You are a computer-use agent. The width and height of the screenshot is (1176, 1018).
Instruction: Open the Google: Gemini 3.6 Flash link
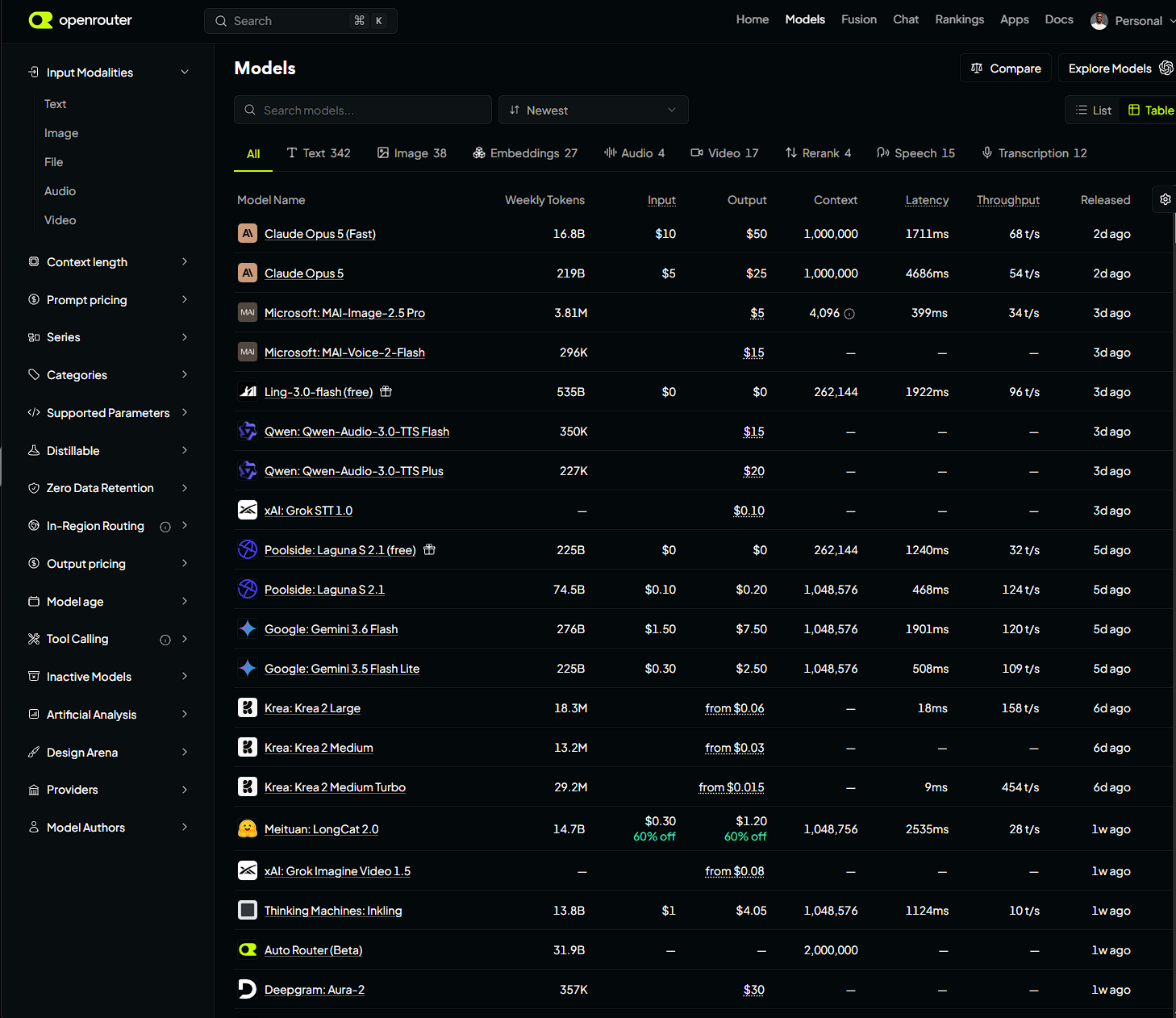coord(332,629)
